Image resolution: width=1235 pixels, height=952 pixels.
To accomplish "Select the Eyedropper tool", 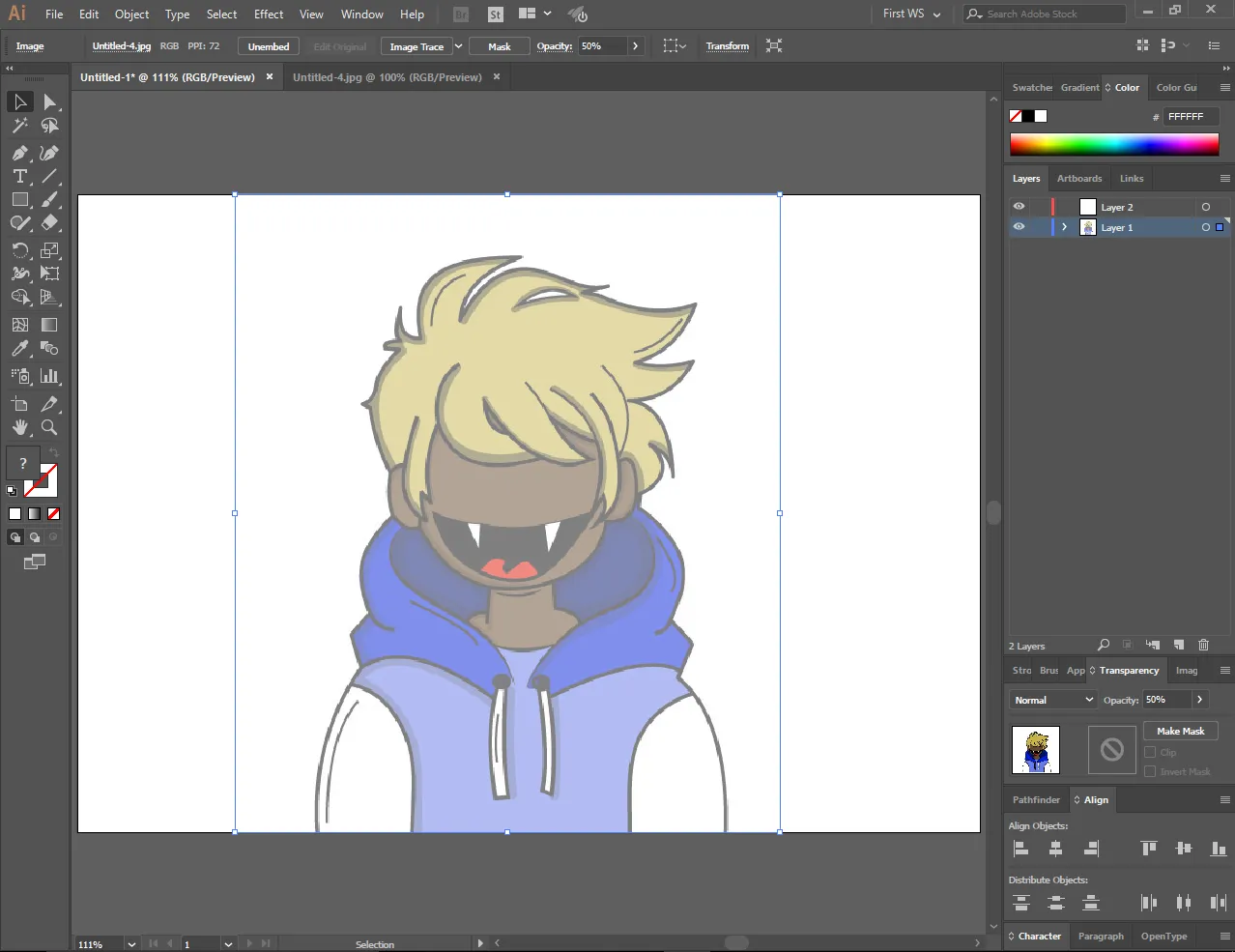I will pos(20,348).
